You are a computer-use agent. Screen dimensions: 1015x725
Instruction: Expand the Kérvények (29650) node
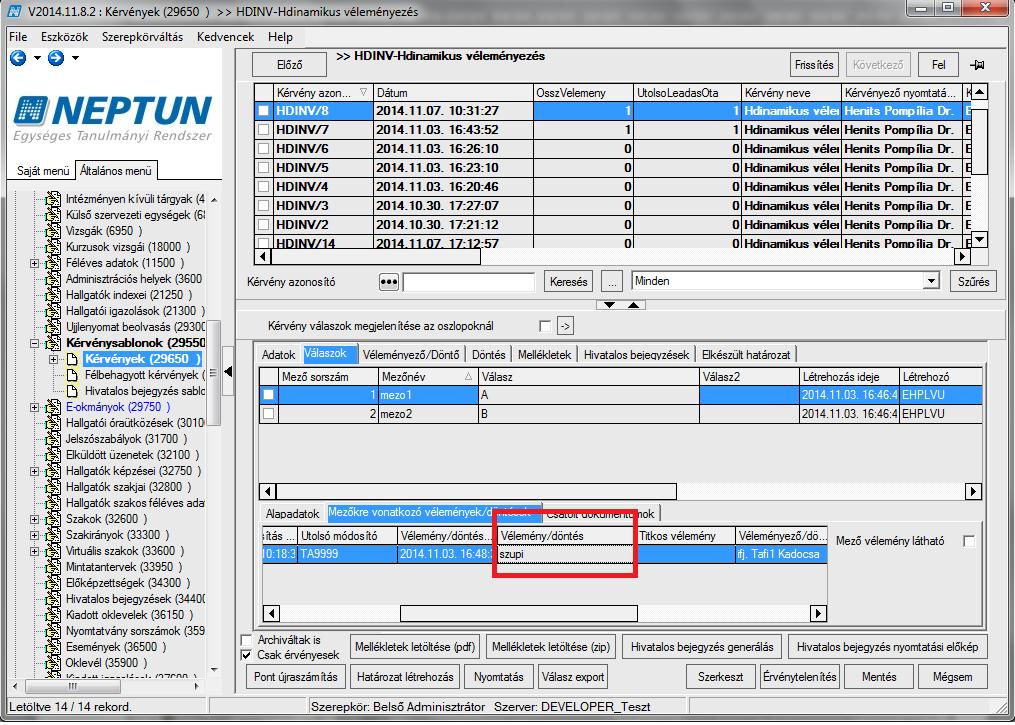point(54,359)
